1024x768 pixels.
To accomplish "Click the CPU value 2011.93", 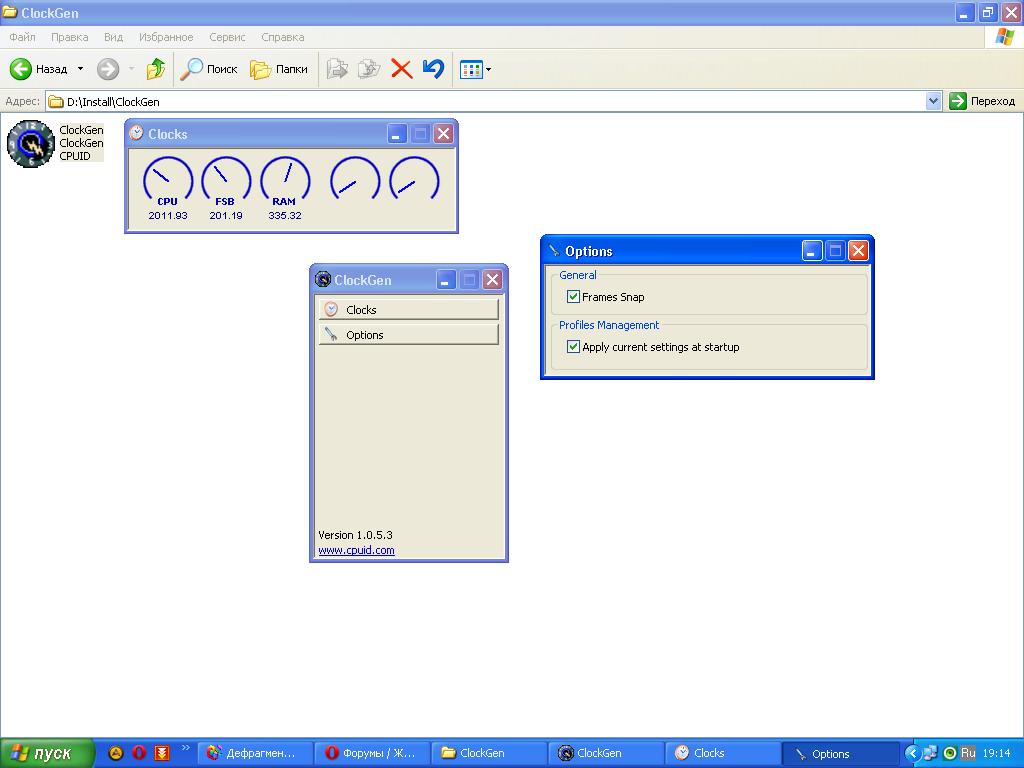I will (x=168, y=216).
